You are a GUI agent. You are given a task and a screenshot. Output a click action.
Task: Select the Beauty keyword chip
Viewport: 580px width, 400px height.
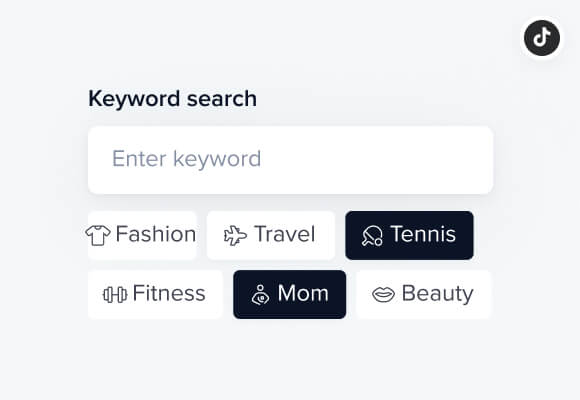coord(424,295)
